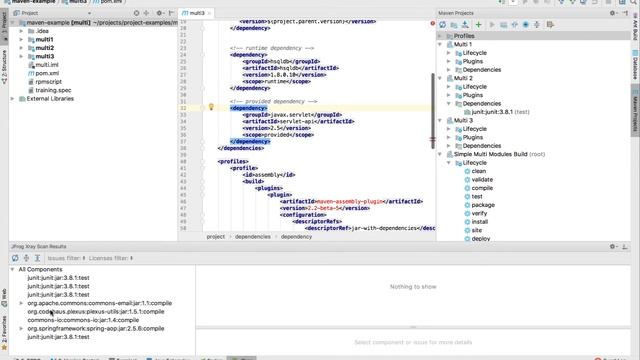The width and height of the screenshot is (640, 360).
Task: Collapse Multi 2 Dependencies node
Action: click(449, 104)
